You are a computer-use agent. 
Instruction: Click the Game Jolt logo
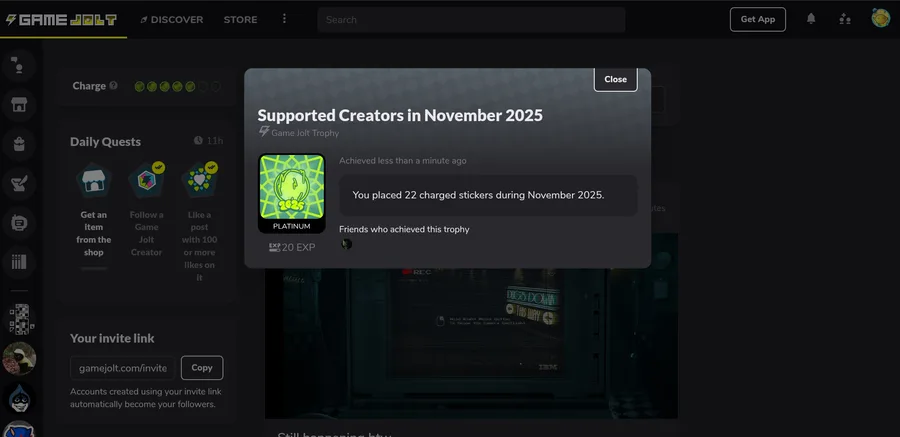tap(61, 20)
